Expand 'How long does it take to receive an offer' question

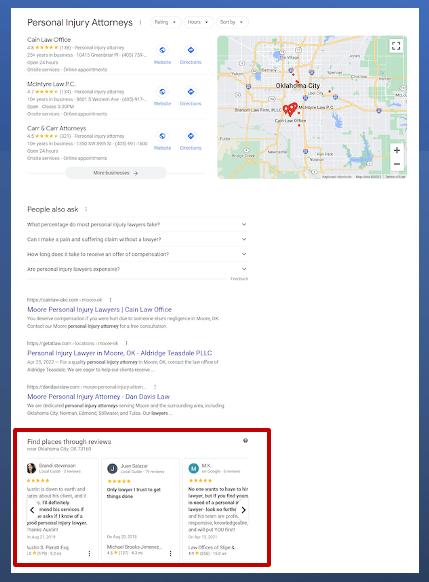click(x=137, y=254)
